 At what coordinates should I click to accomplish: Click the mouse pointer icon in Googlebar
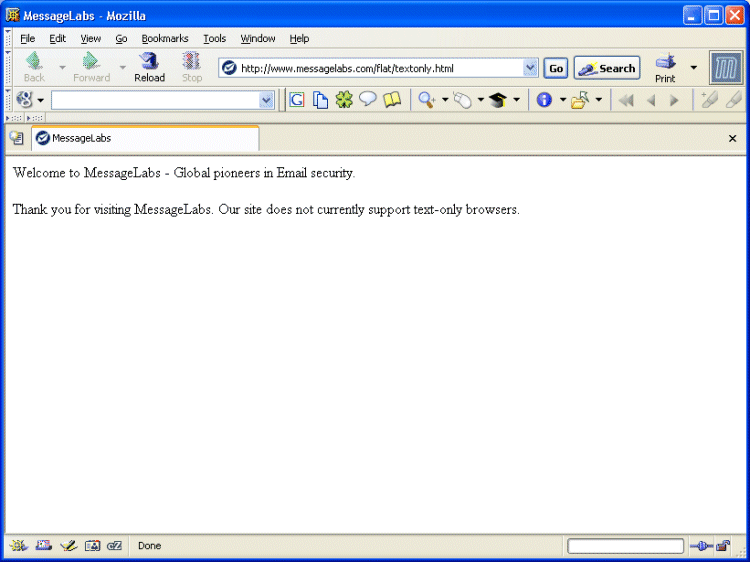pyautogui.click(x=463, y=100)
